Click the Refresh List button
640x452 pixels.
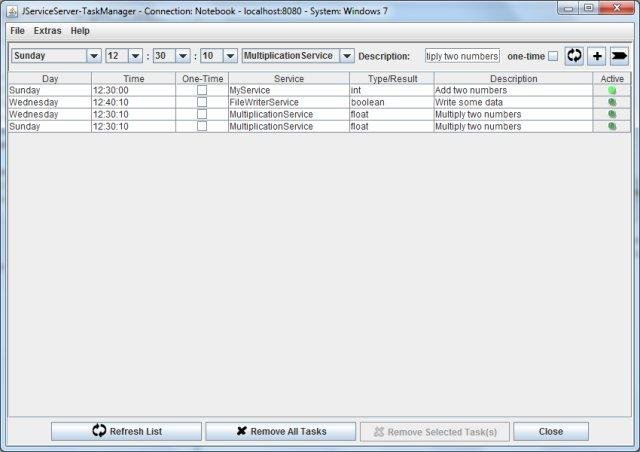[127, 431]
